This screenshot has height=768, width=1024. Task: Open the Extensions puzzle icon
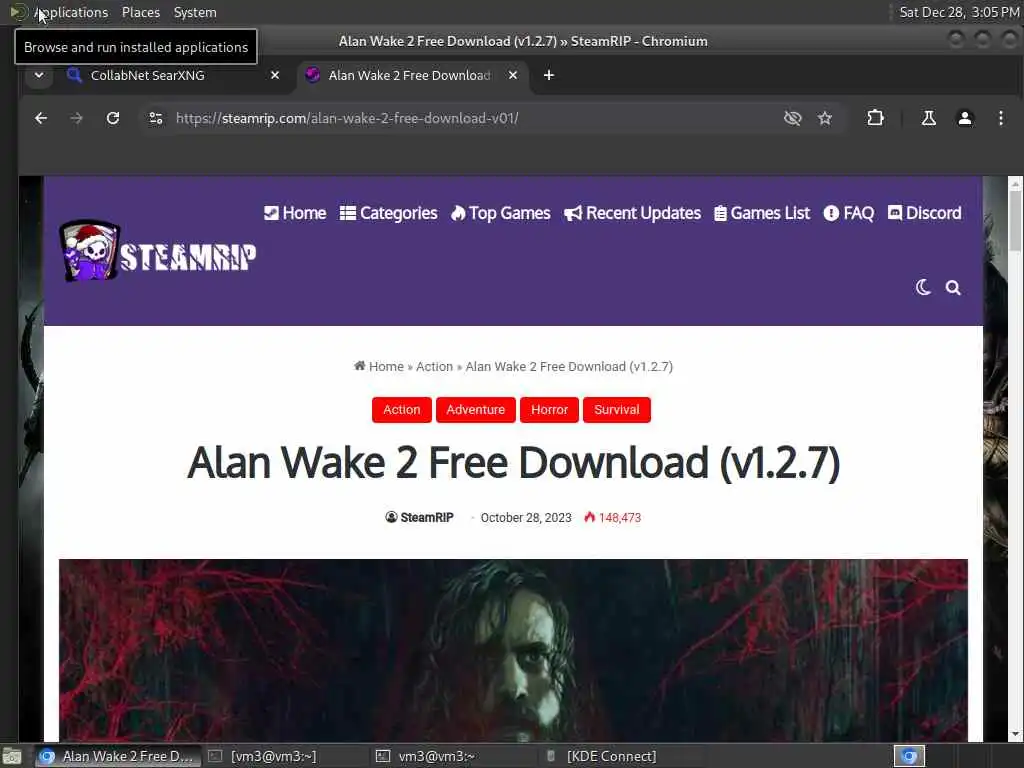point(875,118)
